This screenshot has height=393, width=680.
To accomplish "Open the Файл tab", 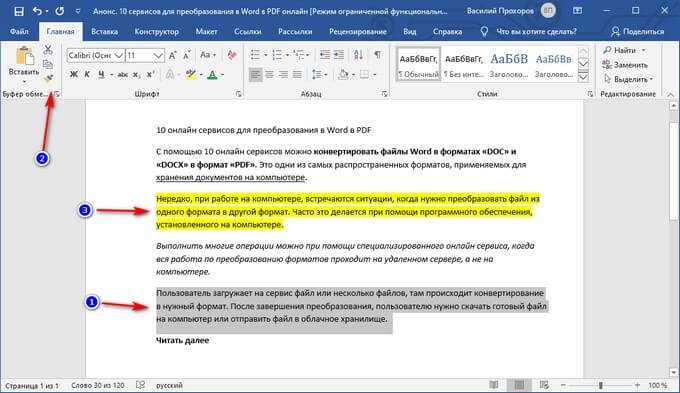I will [19, 32].
